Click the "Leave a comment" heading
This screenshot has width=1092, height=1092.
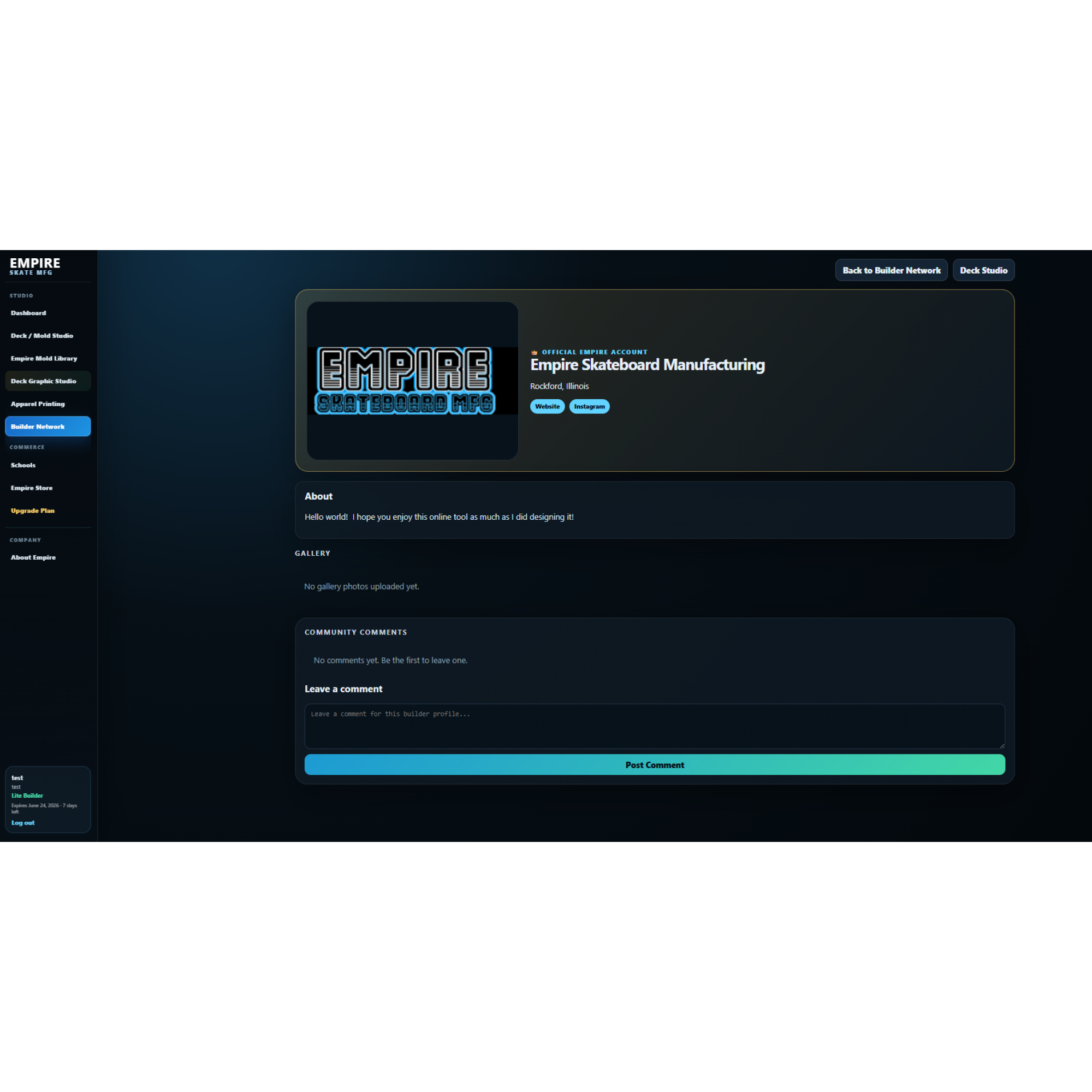point(343,689)
